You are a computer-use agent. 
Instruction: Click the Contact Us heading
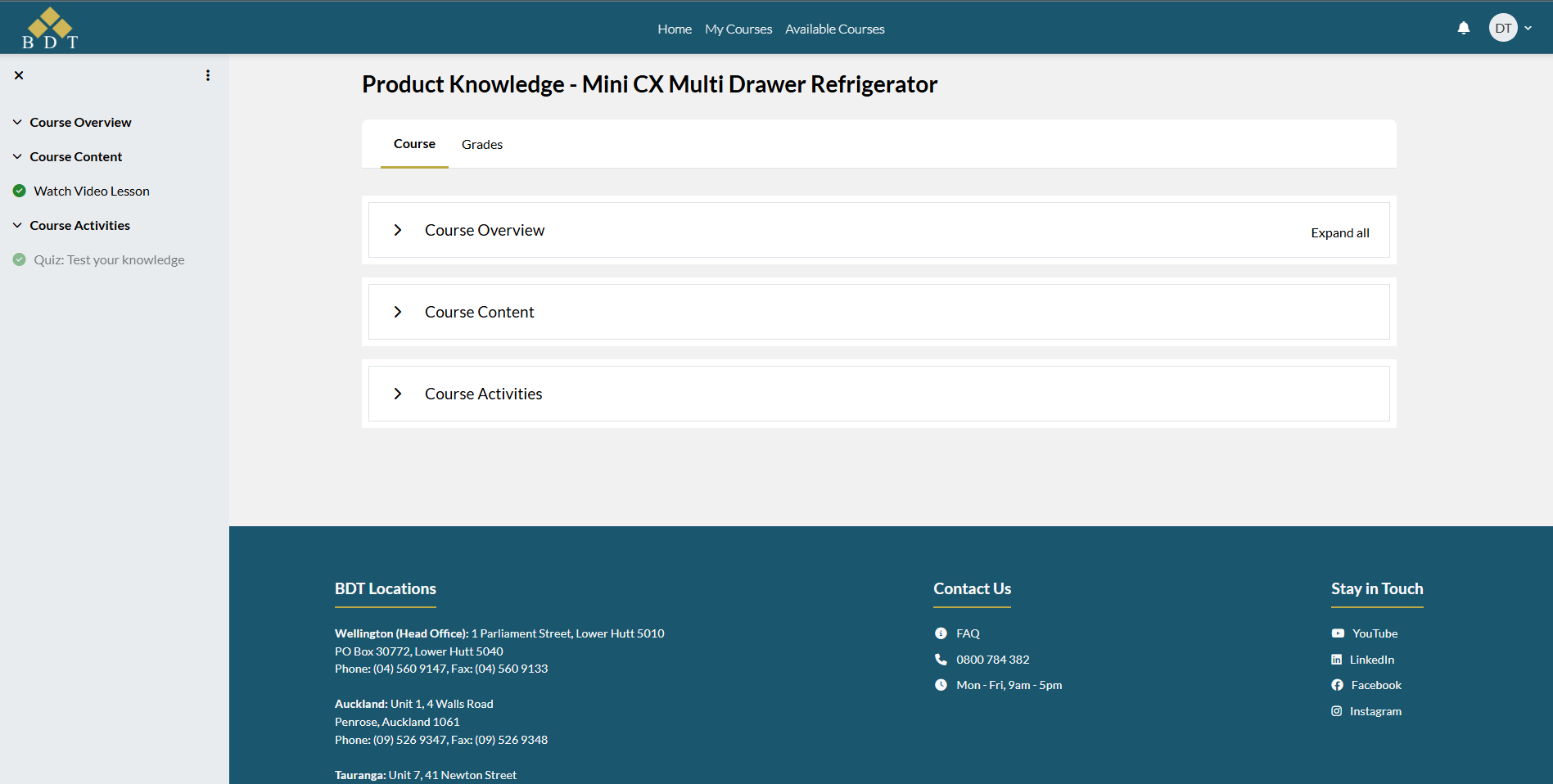pos(972,588)
